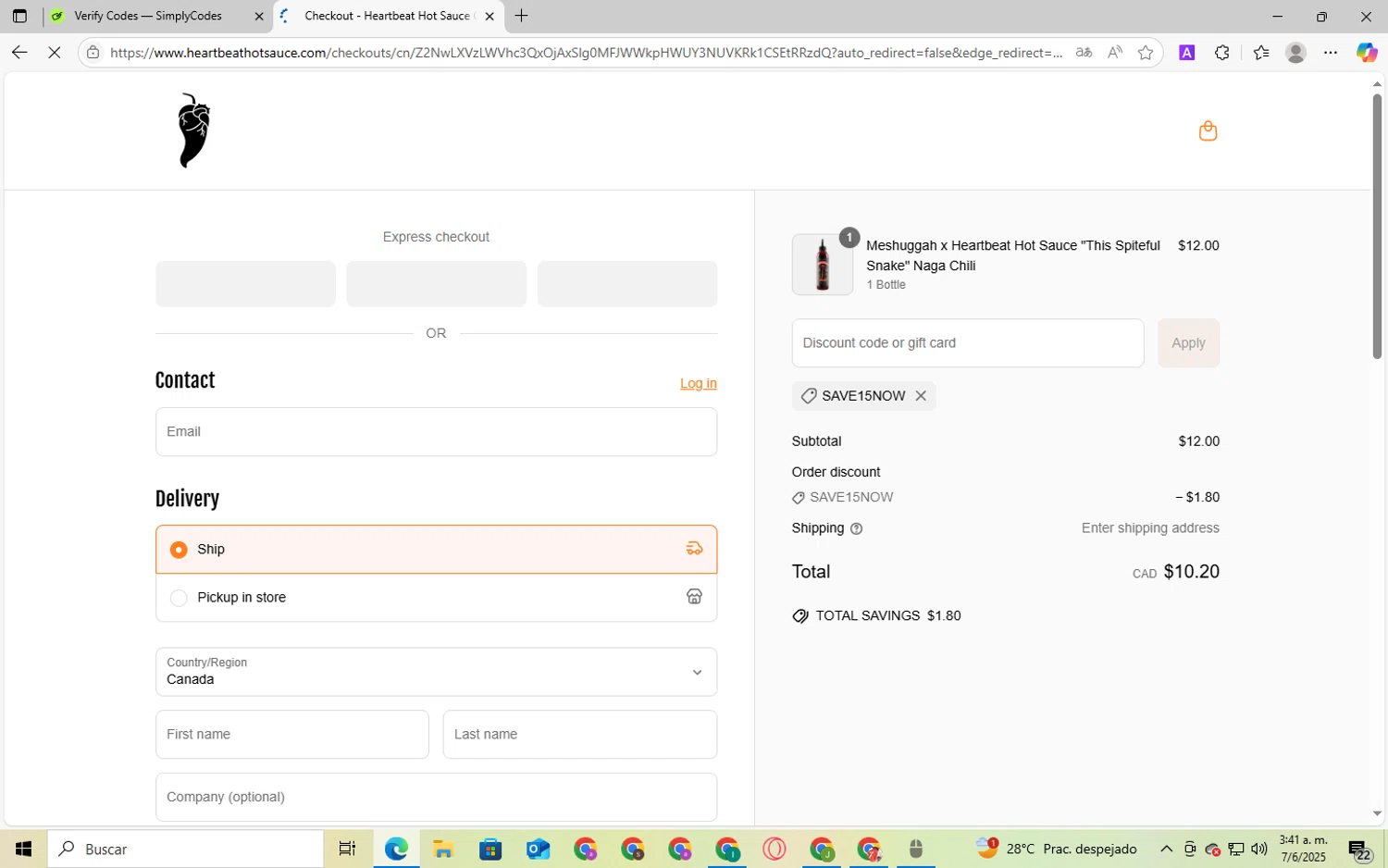Click the page vertical scrollbar
Viewport: 1388px width, 868px height.
click(x=1377, y=227)
